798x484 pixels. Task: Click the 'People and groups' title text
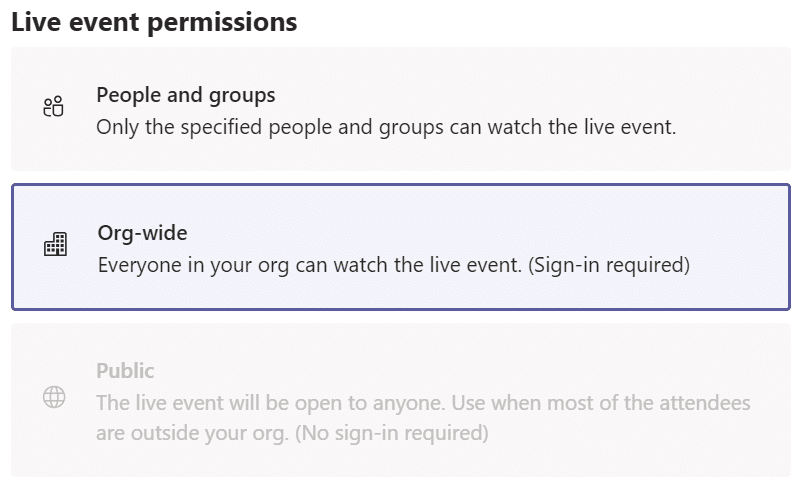pyautogui.click(x=186, y=96)
